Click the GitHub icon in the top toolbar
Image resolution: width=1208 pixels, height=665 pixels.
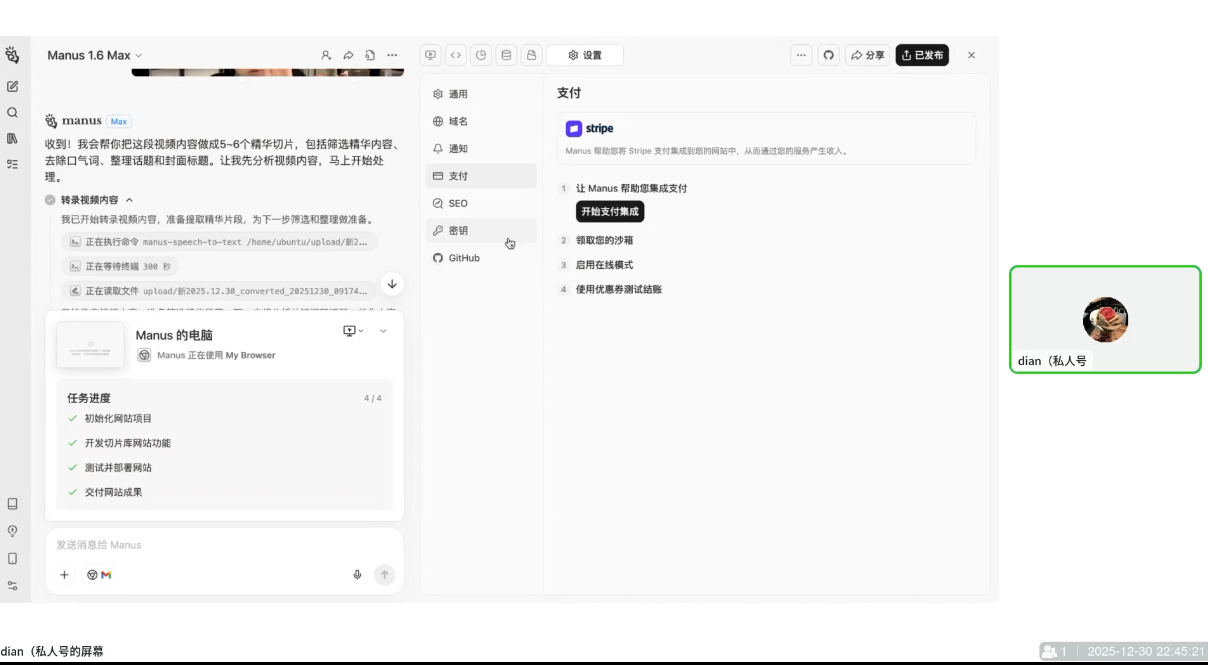coord(828,55)
